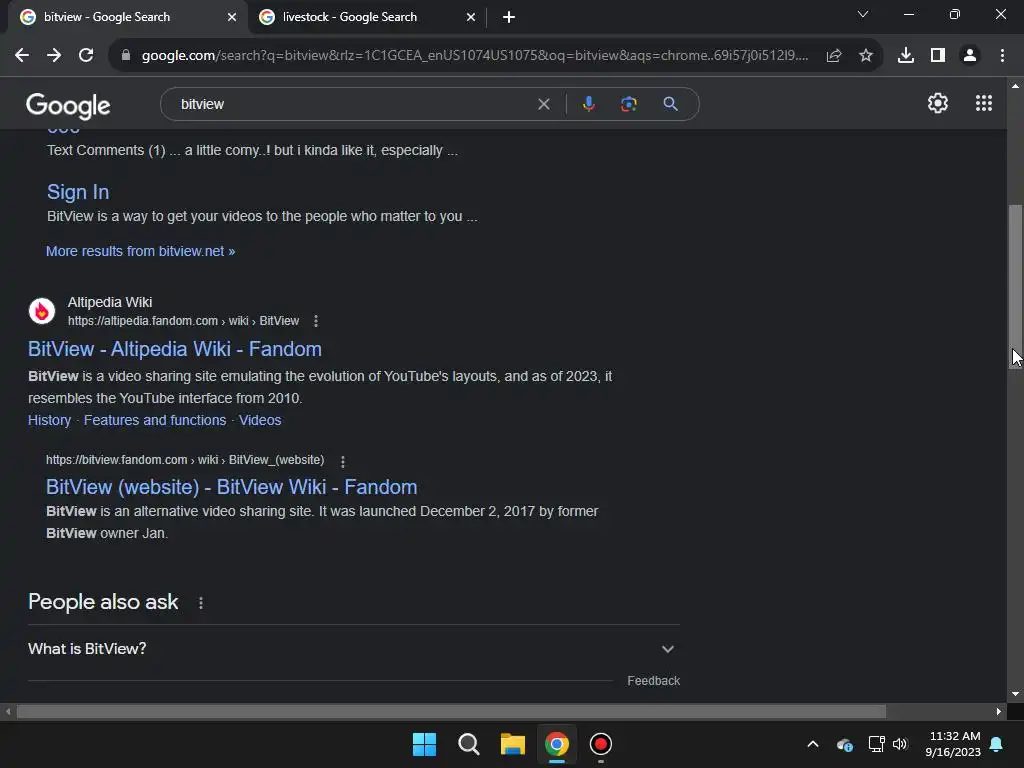Go forward to the next page

[x=54, y=56]
